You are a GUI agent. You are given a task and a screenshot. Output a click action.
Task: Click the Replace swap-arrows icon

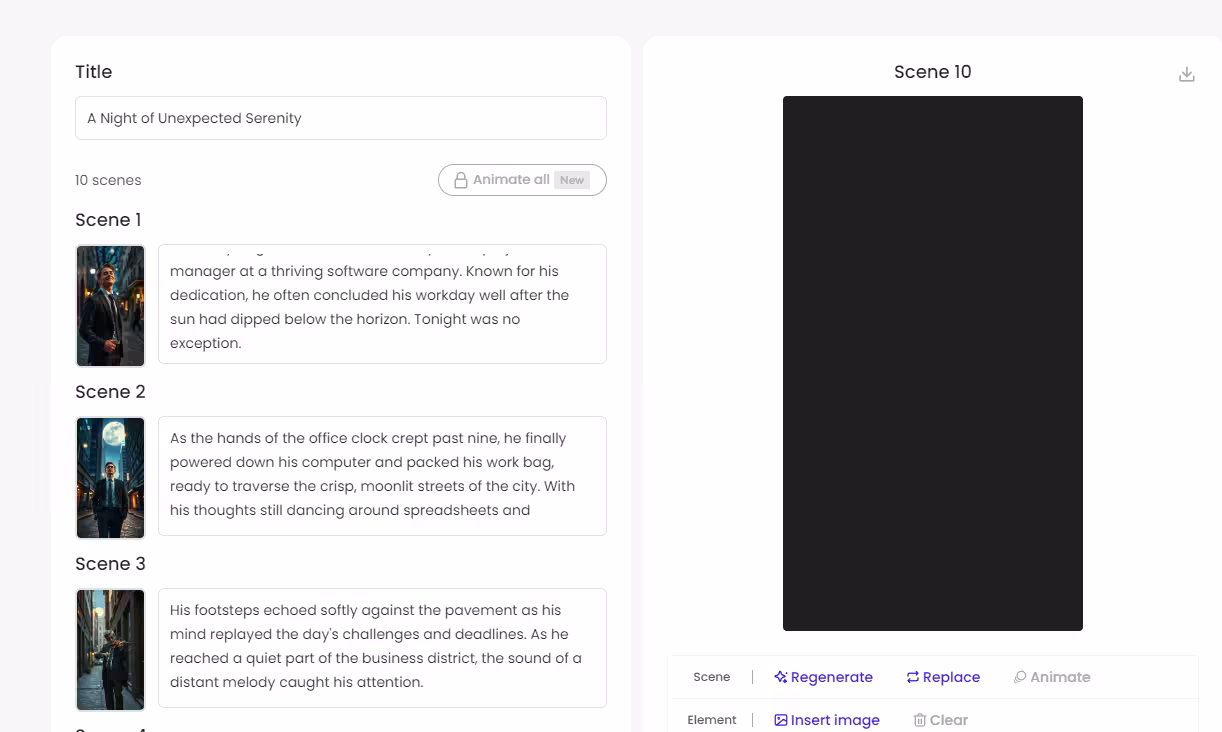coord(912,677)
